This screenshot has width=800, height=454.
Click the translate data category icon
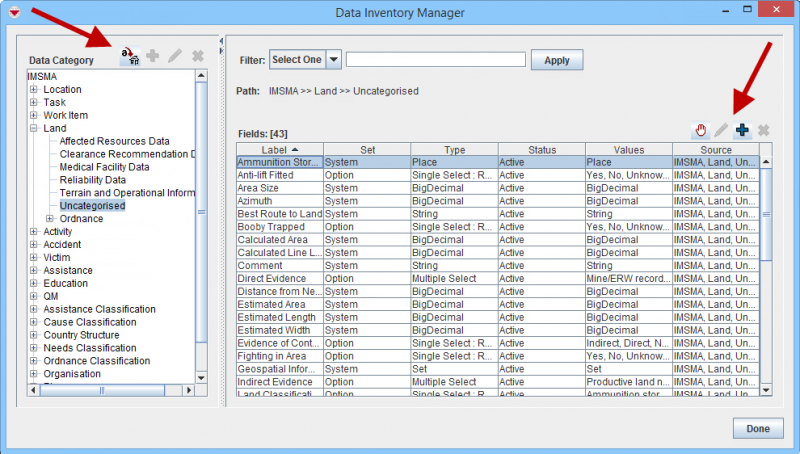tap(130, 57)
